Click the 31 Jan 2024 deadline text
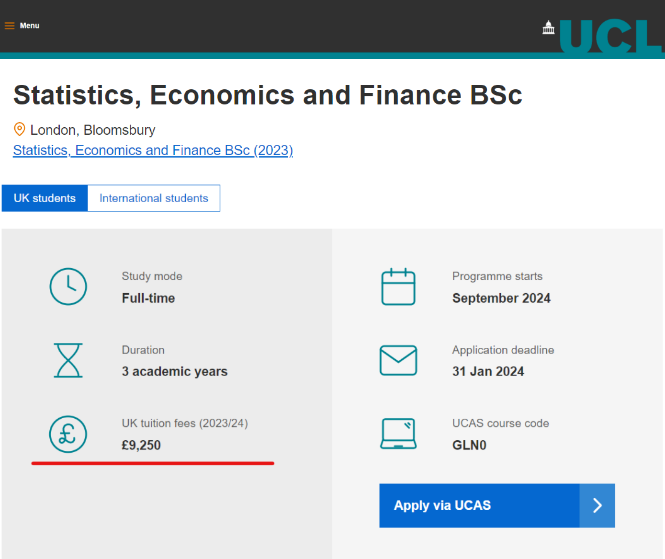The width and height of the screenshot is (665, 559). tap(488, 371)
